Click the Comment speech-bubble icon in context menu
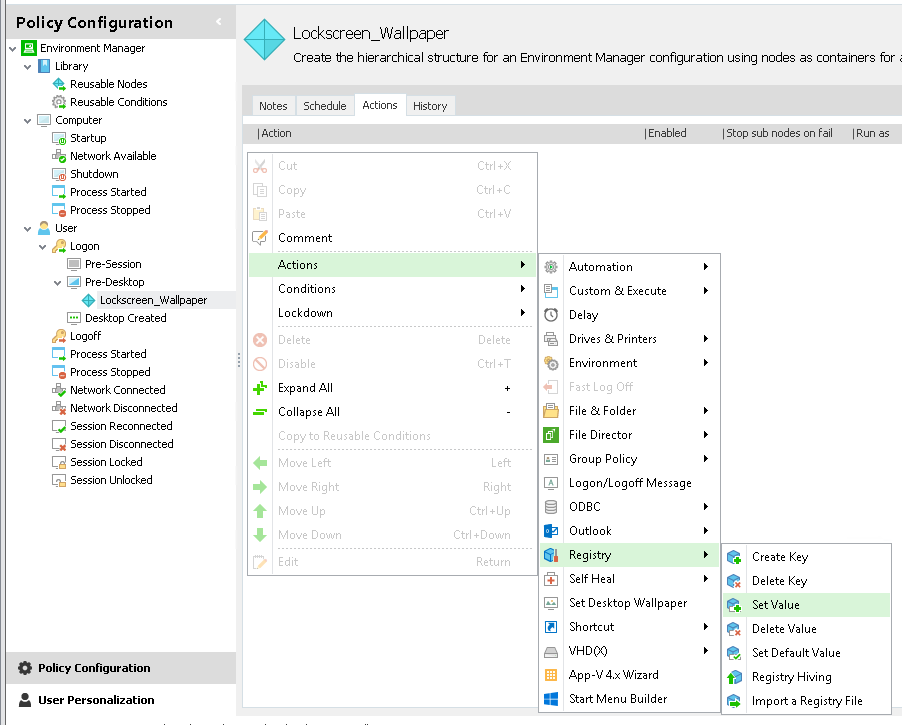 pyautogui.click(x=260, y=238)
